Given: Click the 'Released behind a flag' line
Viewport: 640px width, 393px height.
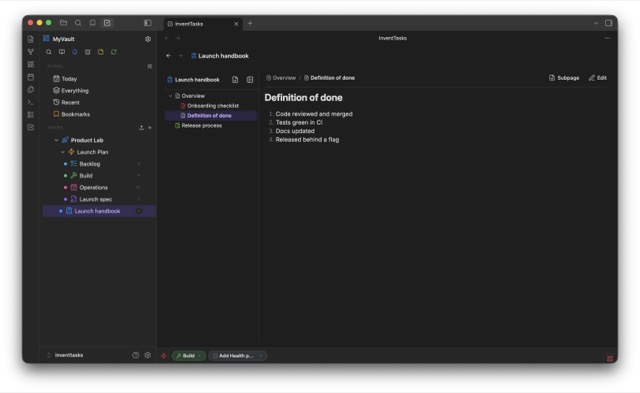Looking at the screenshot, I should (307, 140).
